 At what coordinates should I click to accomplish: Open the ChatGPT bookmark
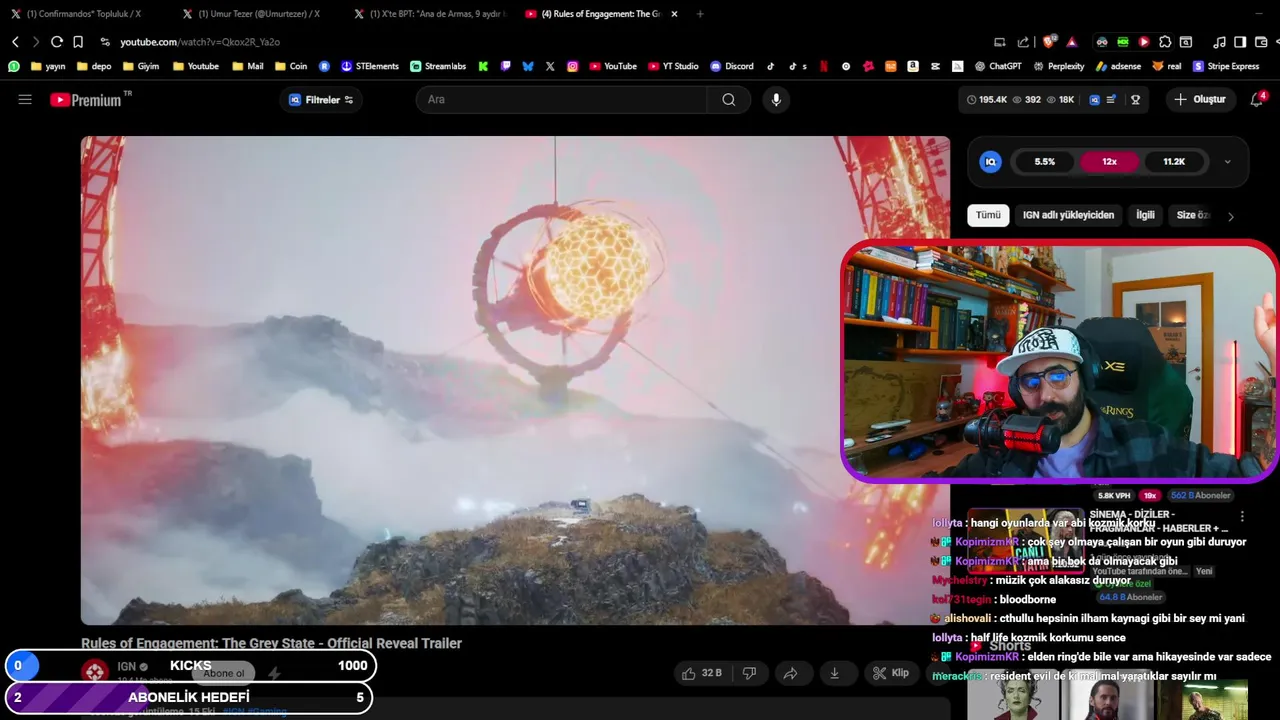(997, 66)
